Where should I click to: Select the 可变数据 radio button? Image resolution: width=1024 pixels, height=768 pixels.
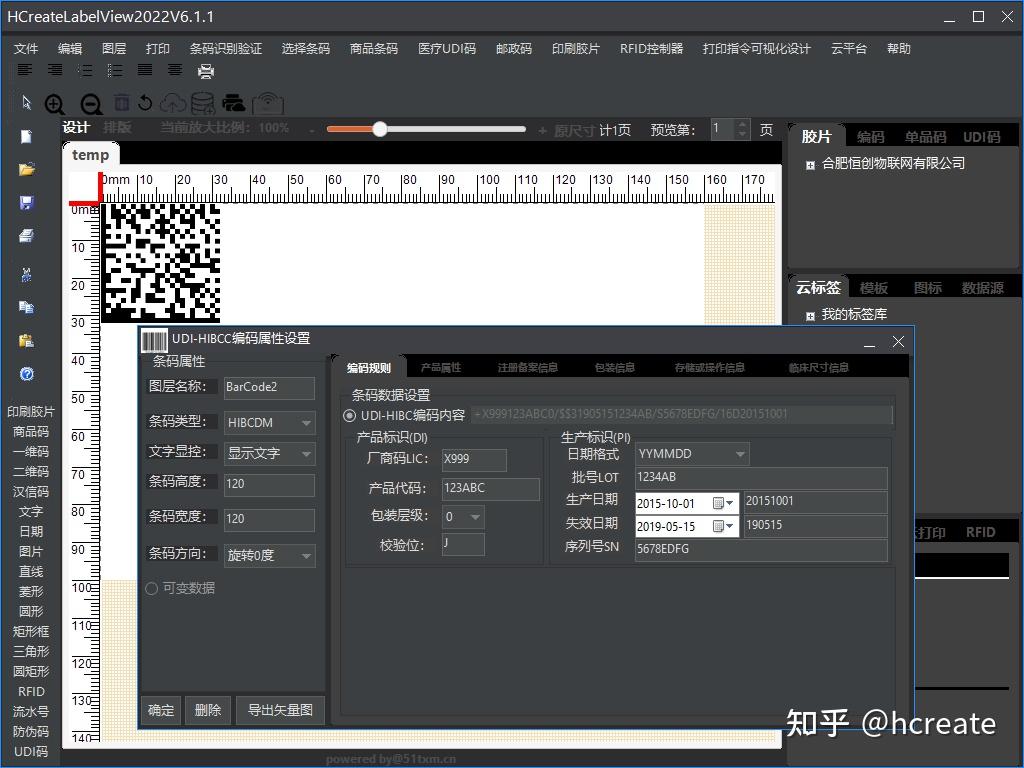pyautogui.click(x=152, y=588)
